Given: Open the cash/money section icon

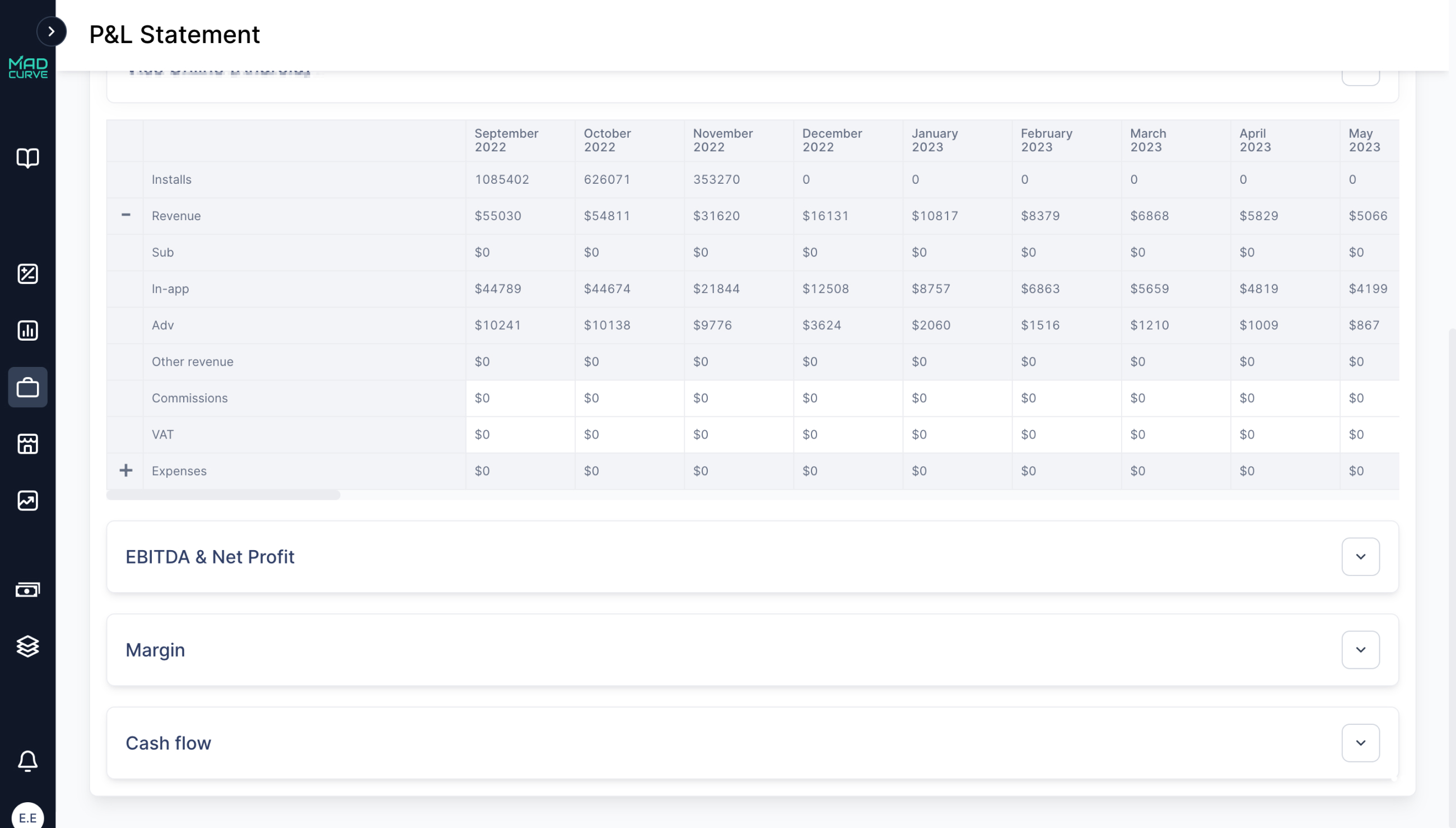Looking at the screenshot, I should pos(28,590).
